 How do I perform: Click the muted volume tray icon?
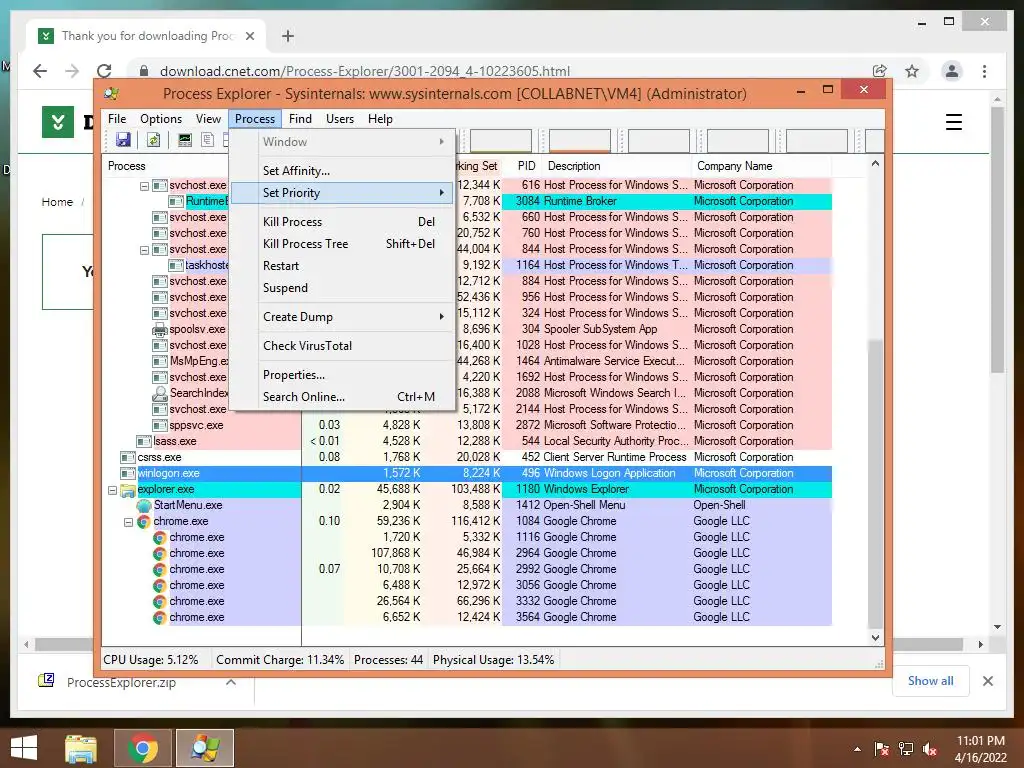coord(931,749)
